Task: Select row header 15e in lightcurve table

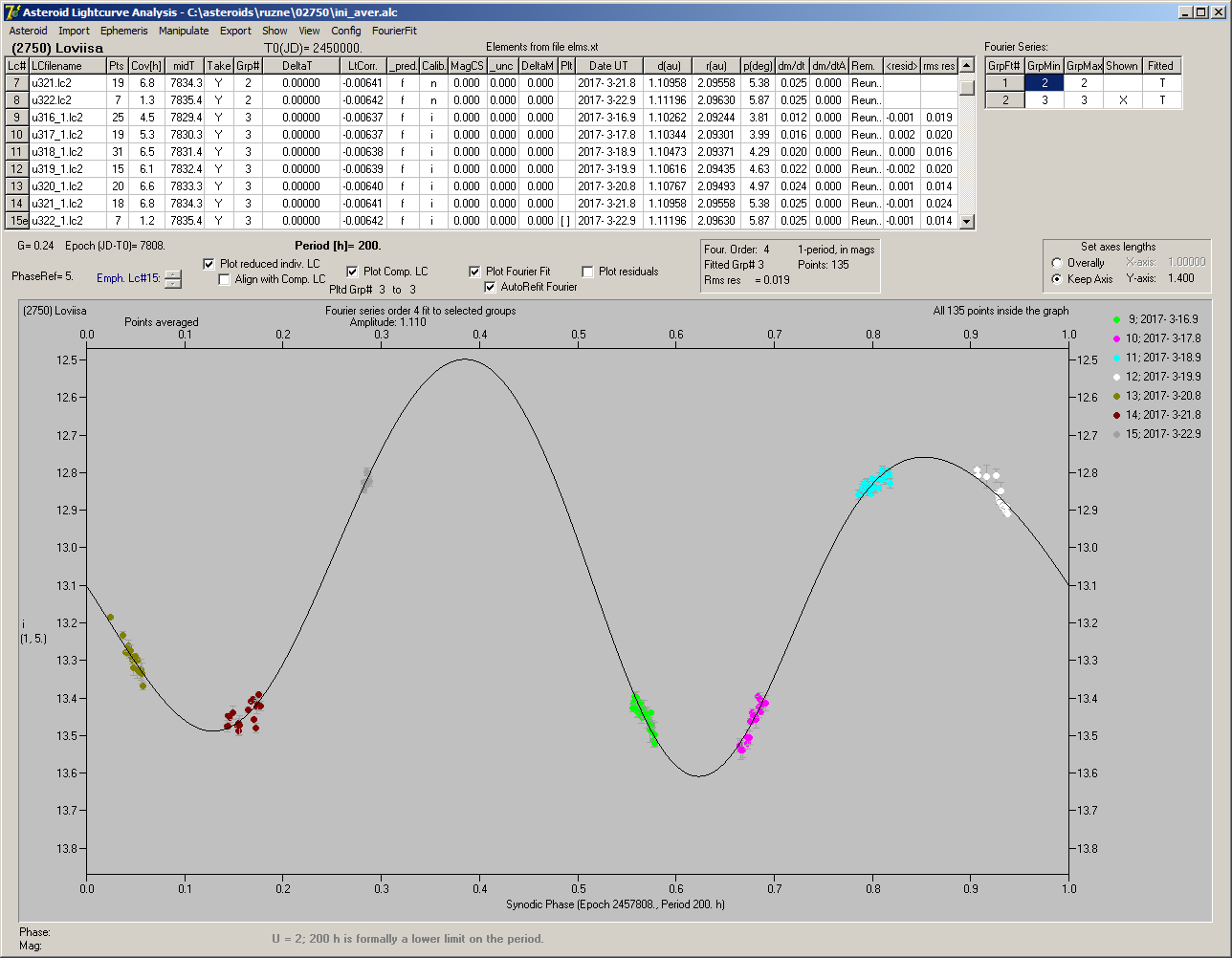Action: pyautogui.click(x=17, y=221)
